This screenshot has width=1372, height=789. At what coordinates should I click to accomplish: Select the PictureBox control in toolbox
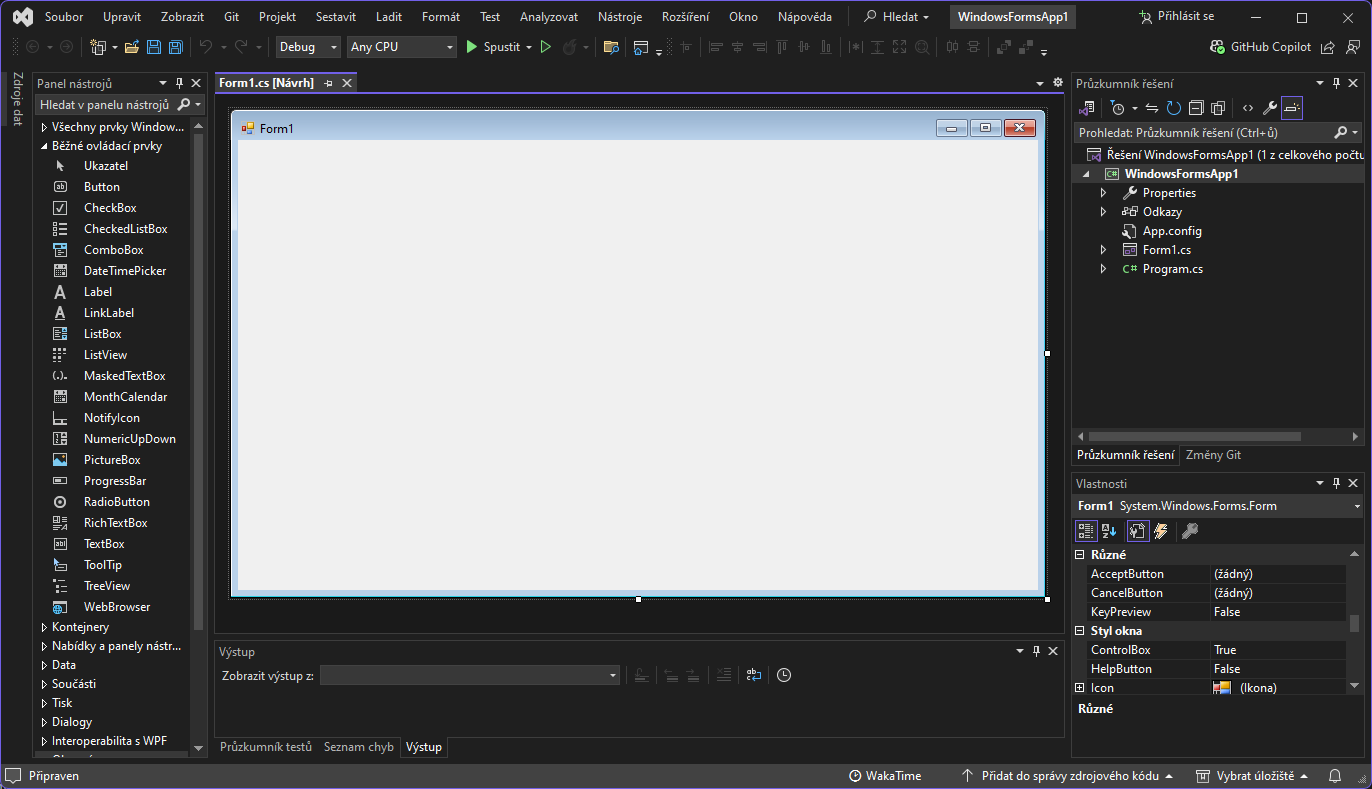click(x=112, y=460)
